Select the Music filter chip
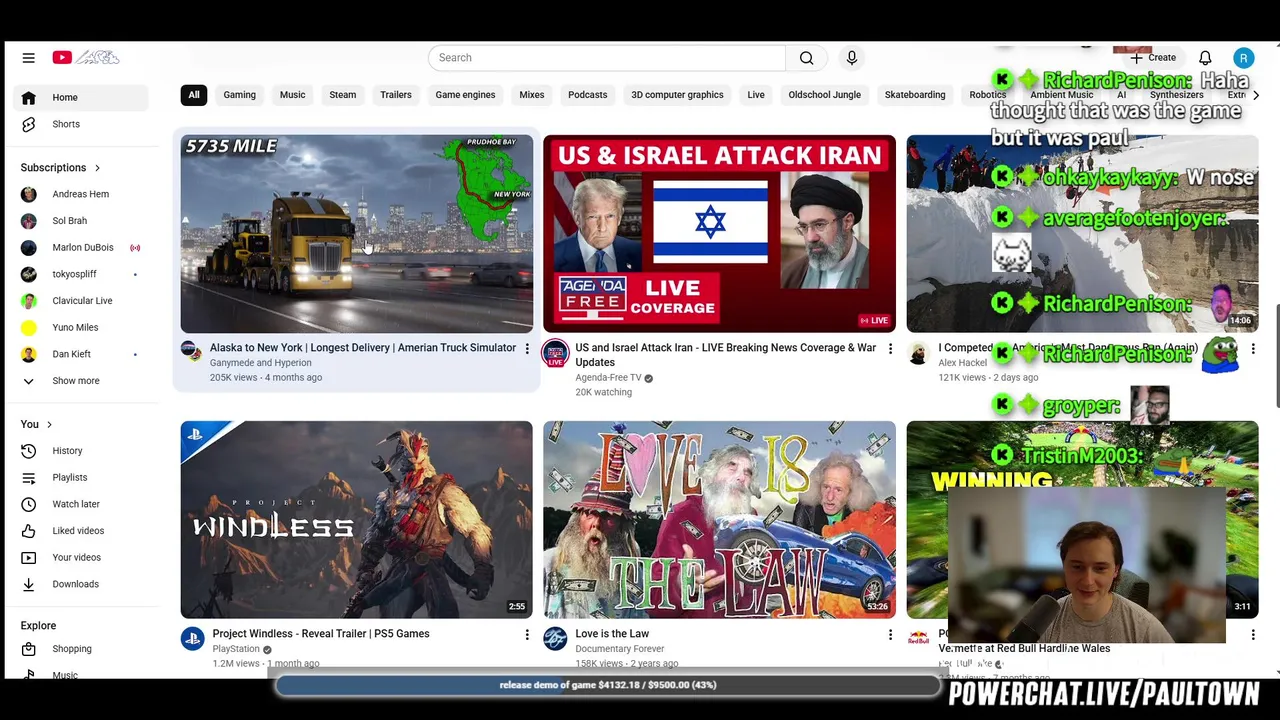This screenshot has height=720, width=1280. coord(292,95)
